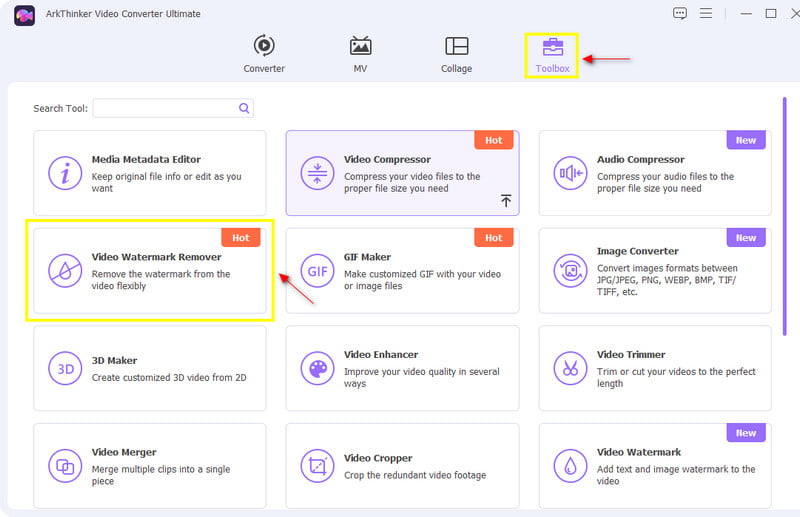This screenshot has width=800, height=517.
Task: Click the Toolbox briefcase icon
Action: (x=553, y=46)
